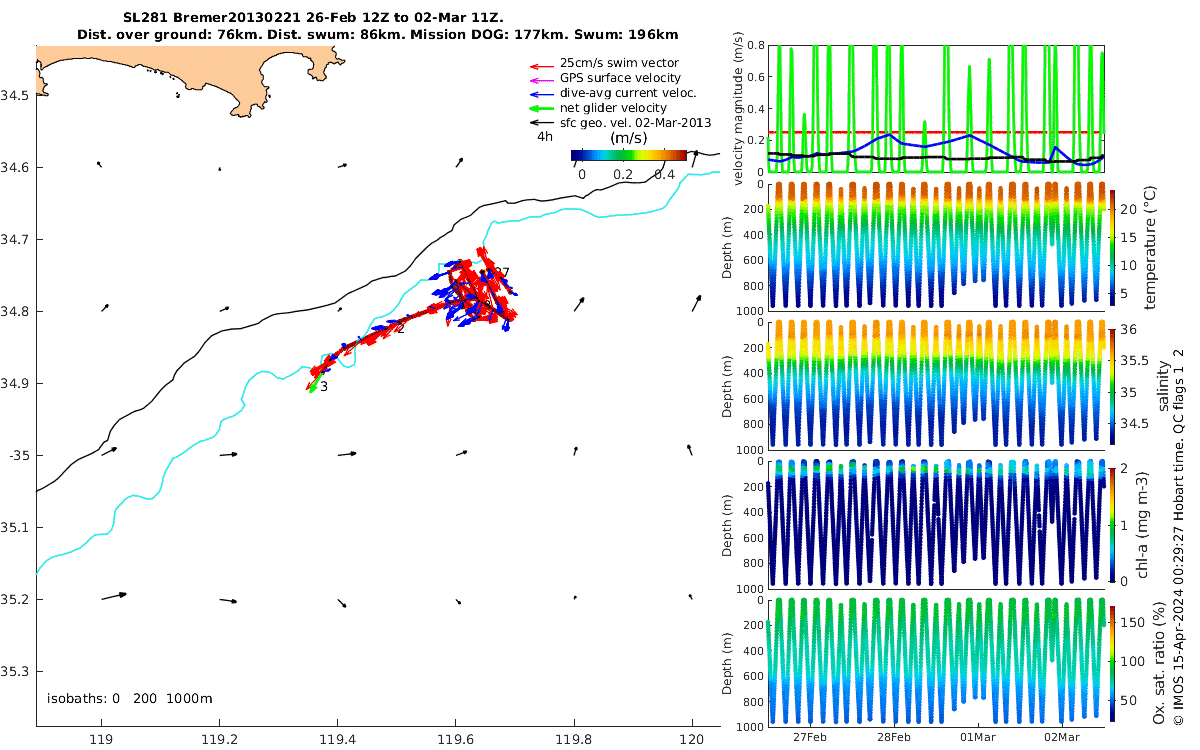The width and height of the screenshot is (1200, 750).
Task: Click the (m/s) velocity colorbar on the map
Action: point(629,155)
